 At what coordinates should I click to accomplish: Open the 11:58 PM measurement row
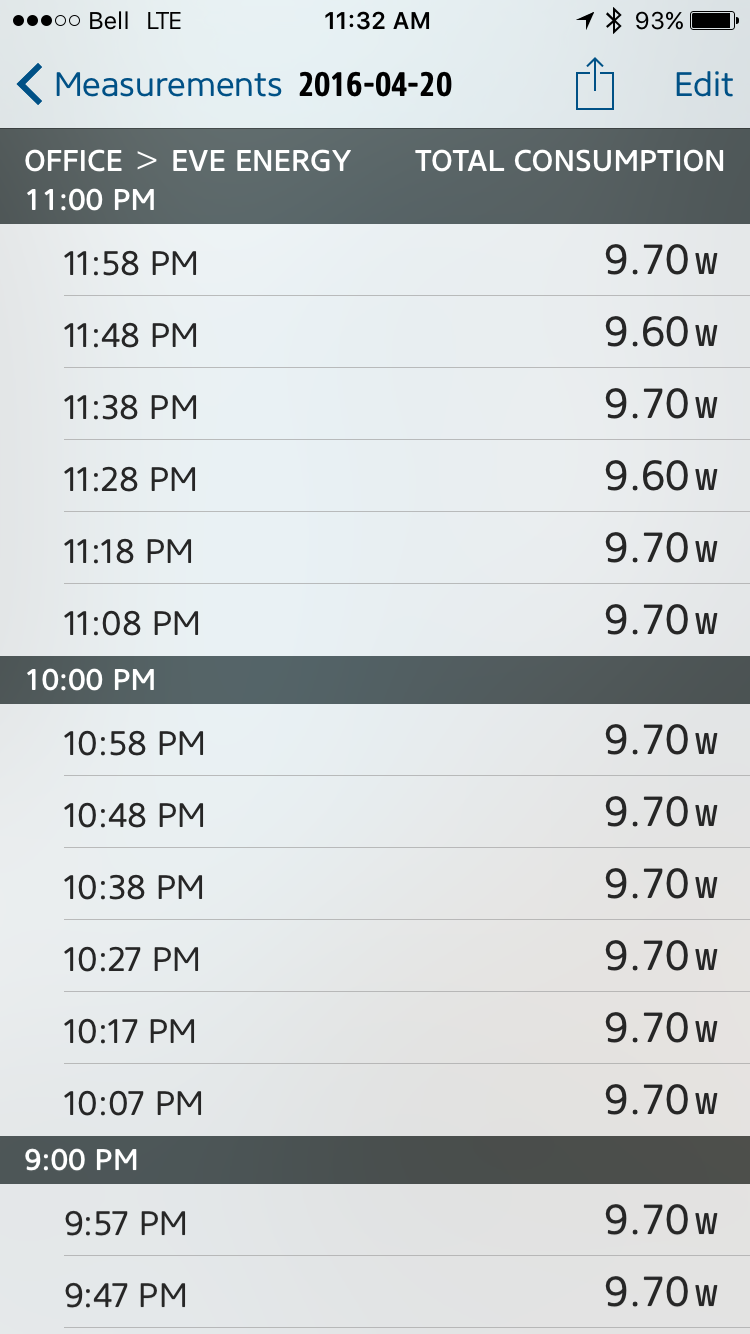tap(375, 262)
